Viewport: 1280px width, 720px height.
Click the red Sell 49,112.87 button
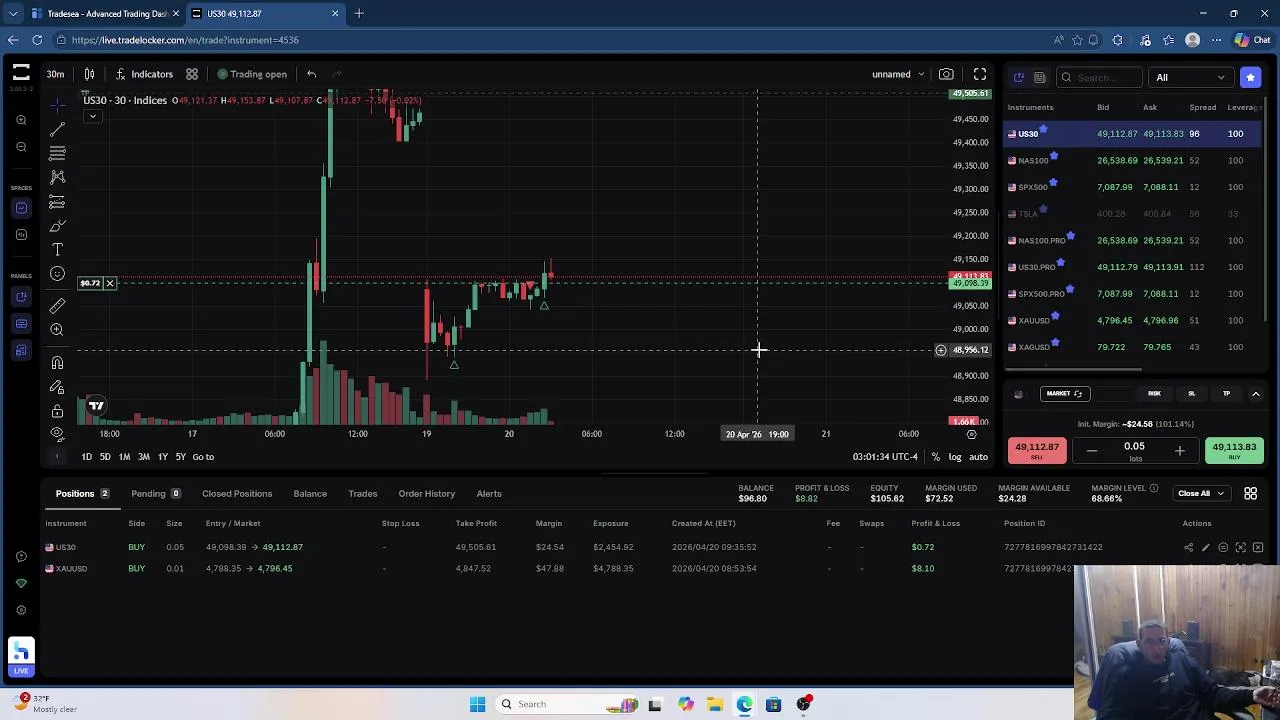(1037, 451)
